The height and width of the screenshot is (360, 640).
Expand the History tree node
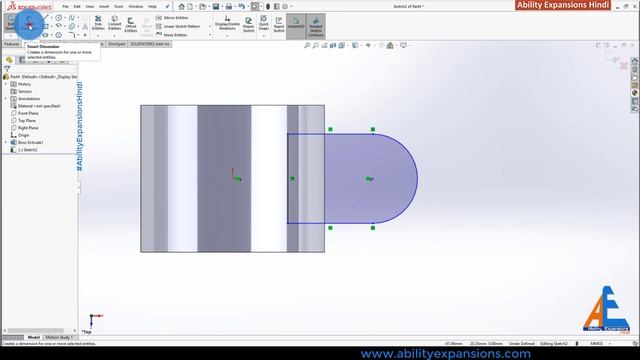[6, 84]
